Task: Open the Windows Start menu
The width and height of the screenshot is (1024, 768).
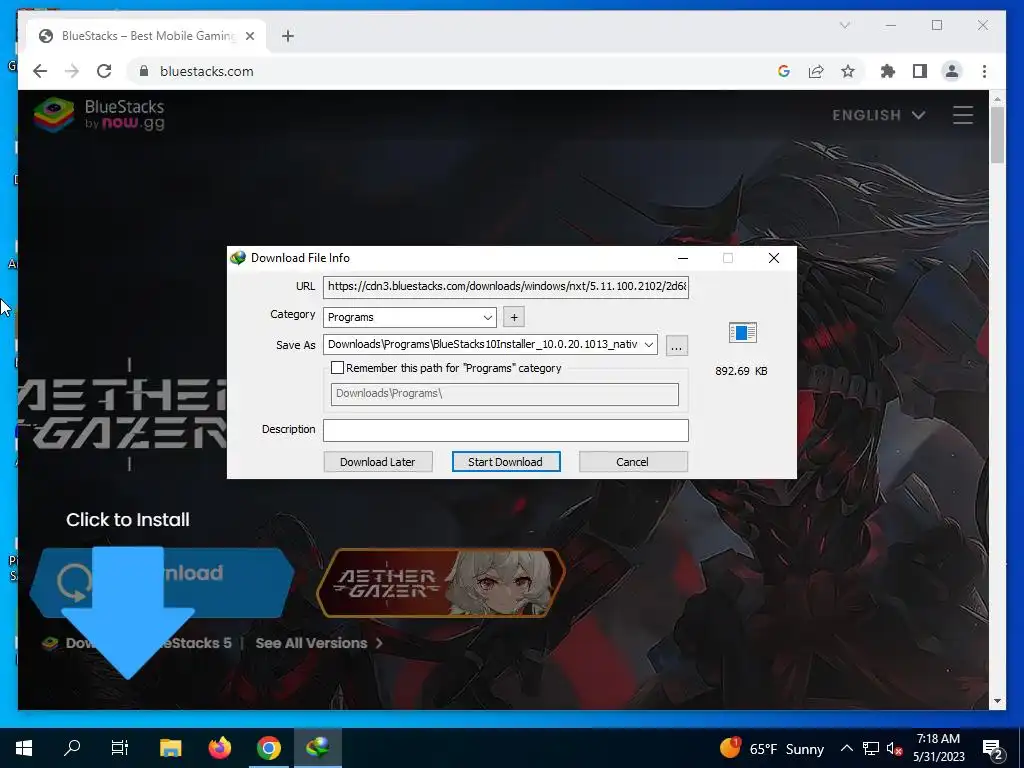Action: pyautogui.click(x=24, y=748)
